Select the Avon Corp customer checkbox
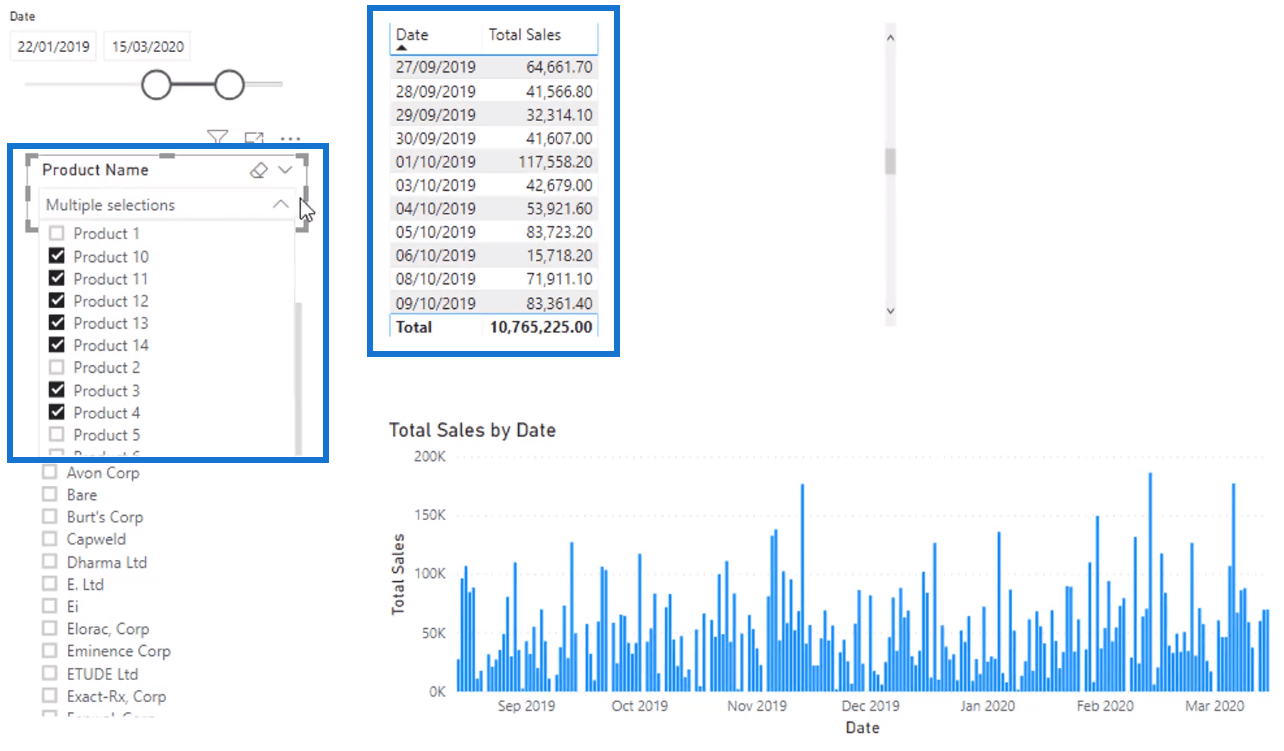 pyautogui.click(x=49, y=472)
